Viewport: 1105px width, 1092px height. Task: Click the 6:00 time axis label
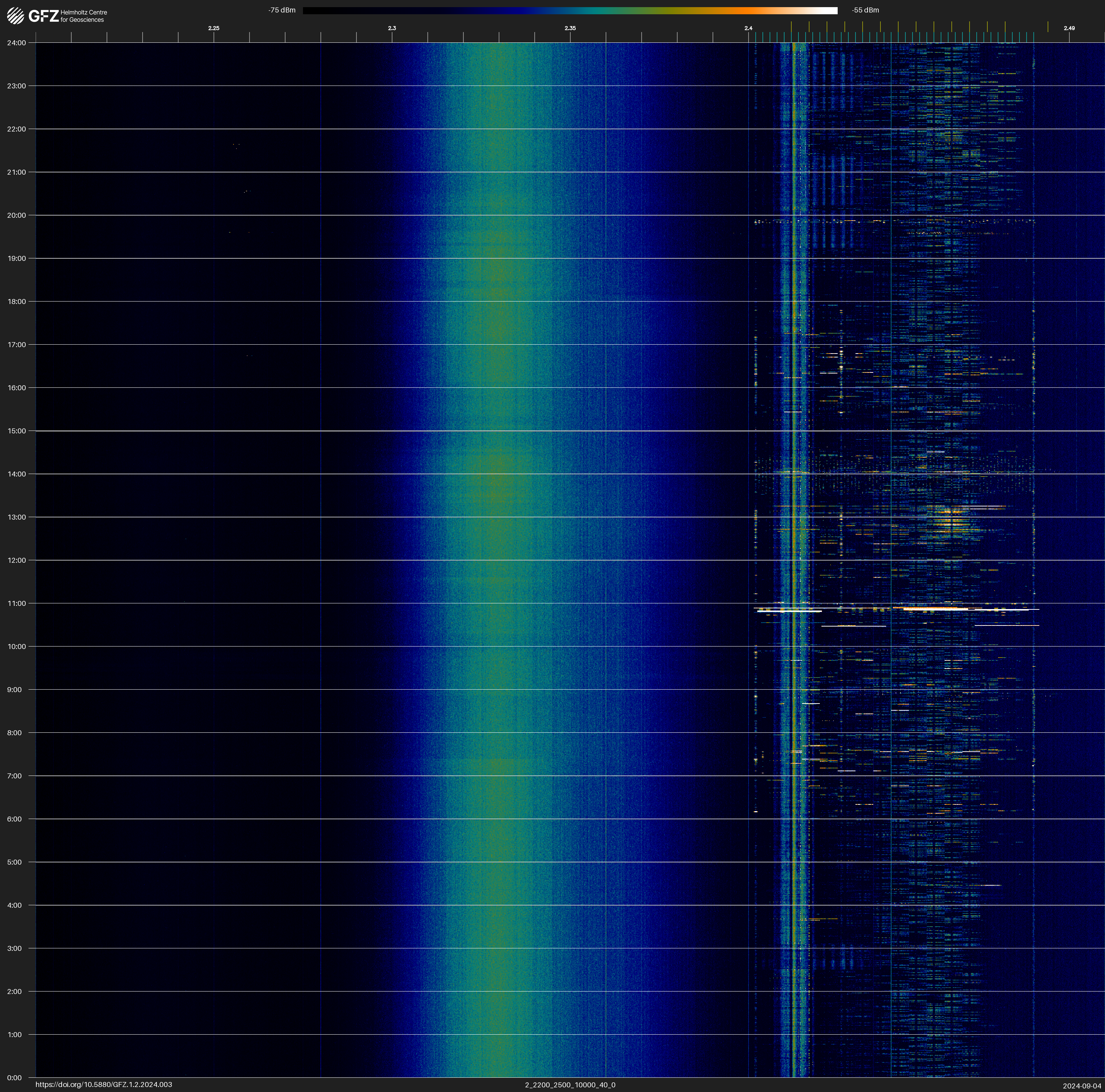15,819
